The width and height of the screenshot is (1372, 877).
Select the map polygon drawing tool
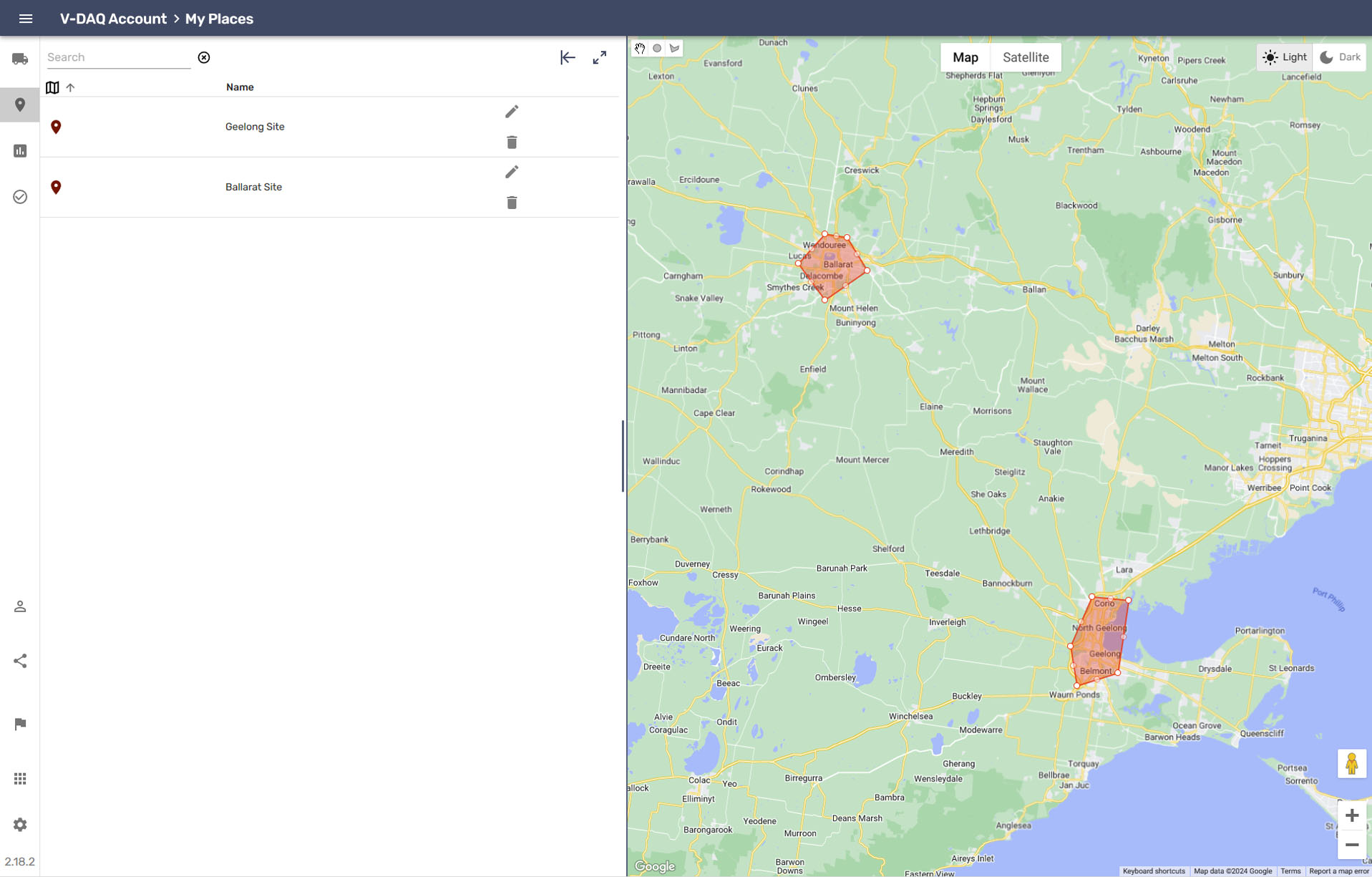click(x=674, y=48)
